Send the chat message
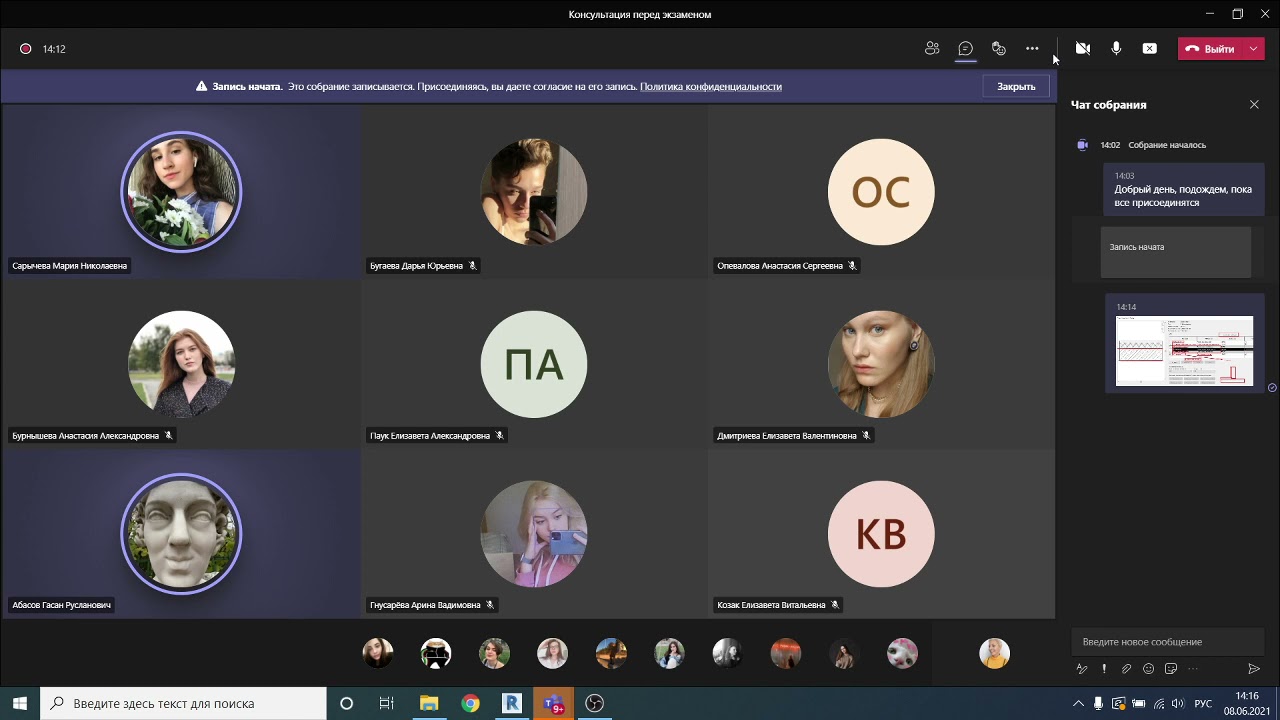The height and width of the screenshot is (720, 1280). [x=1254, y=669]
